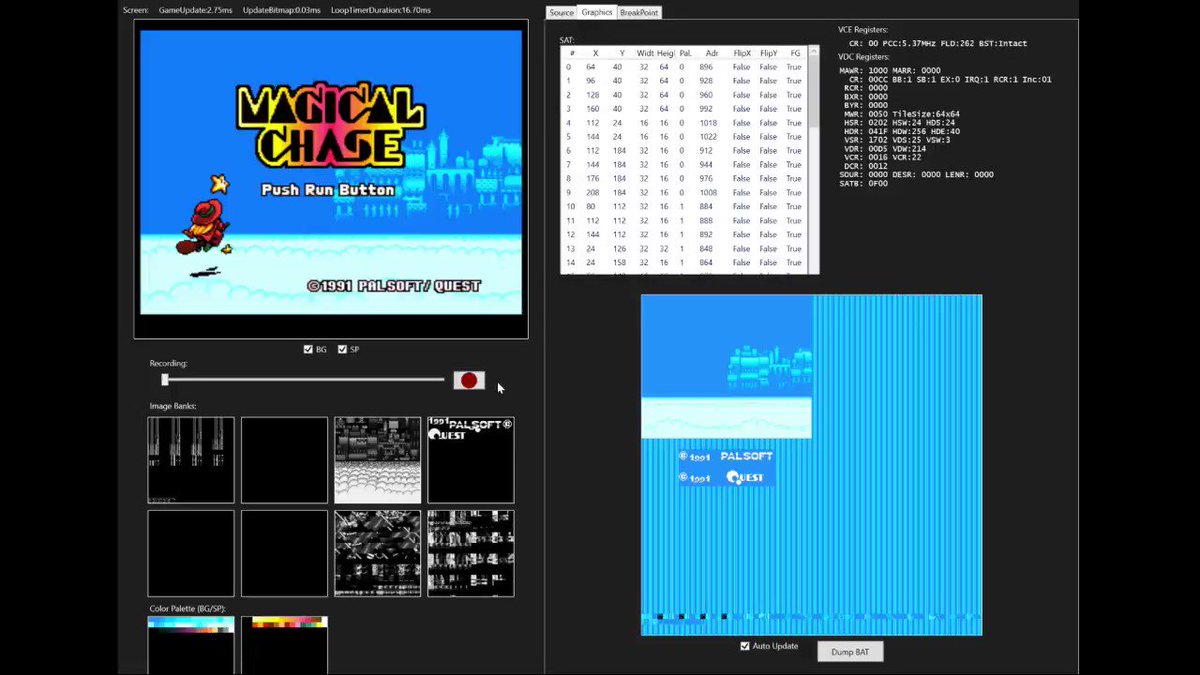Viewport: 1200px width, 675px height.
Task: Click the SATB: 0F00 register line
Action: coord(863,183)
